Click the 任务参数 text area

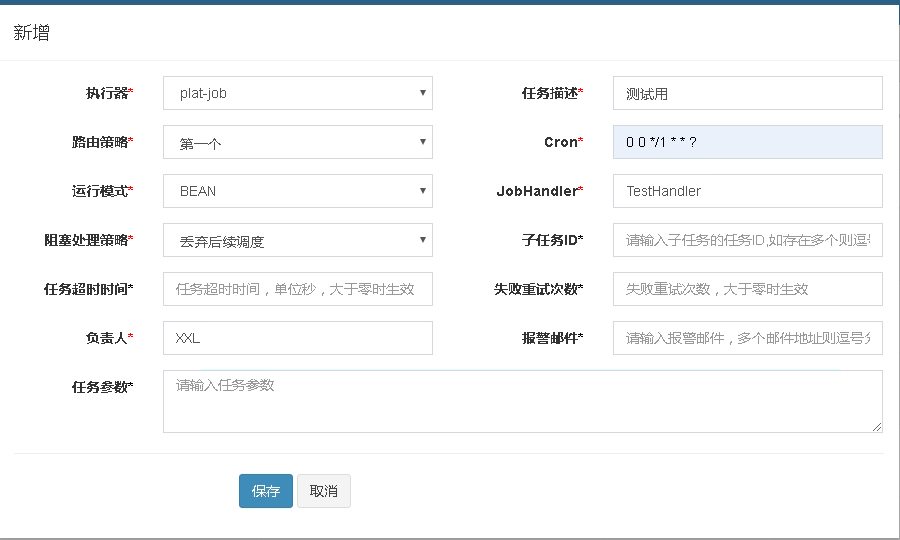point(523,401)
